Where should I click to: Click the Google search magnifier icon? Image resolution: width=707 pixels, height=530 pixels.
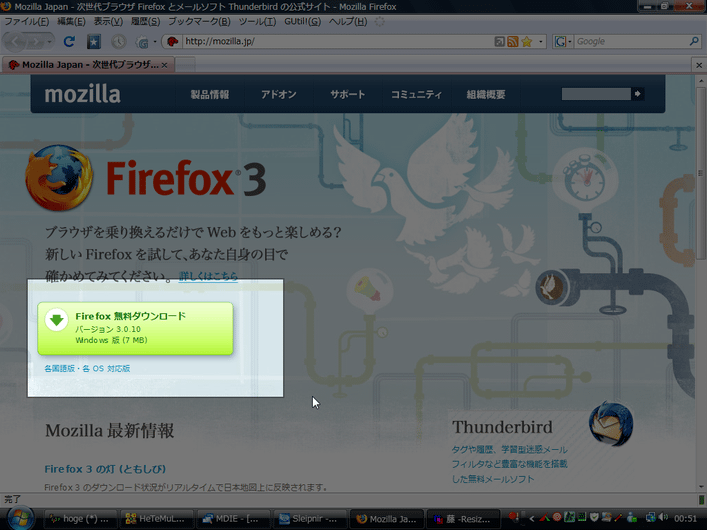tap(694, 41)
